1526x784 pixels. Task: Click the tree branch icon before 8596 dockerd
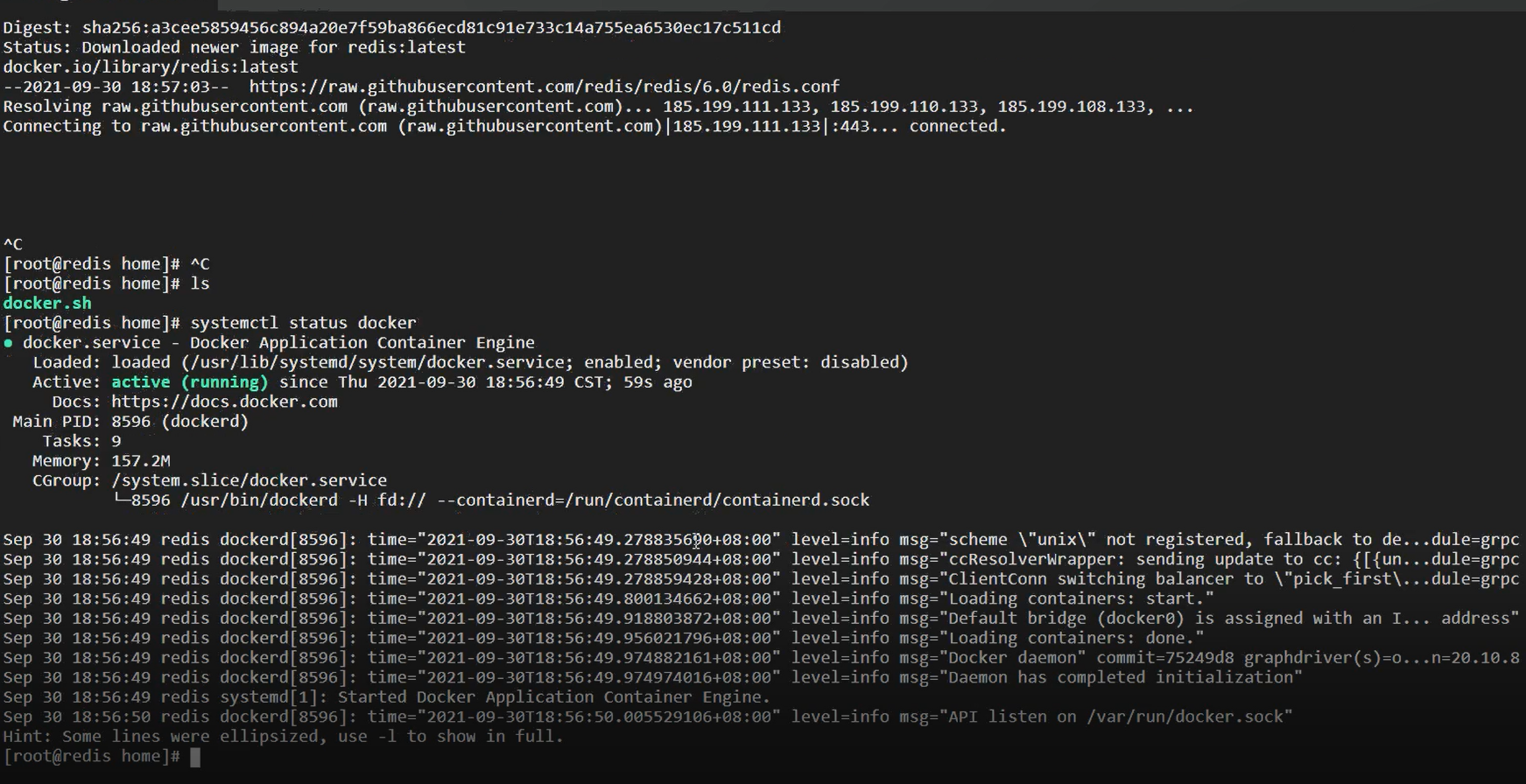121,500
